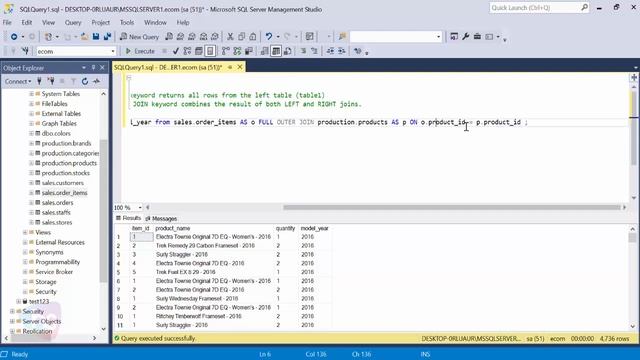
Task: Toggle Results to Grid icon
Action: pyautogui.click(x=276, y=51)
